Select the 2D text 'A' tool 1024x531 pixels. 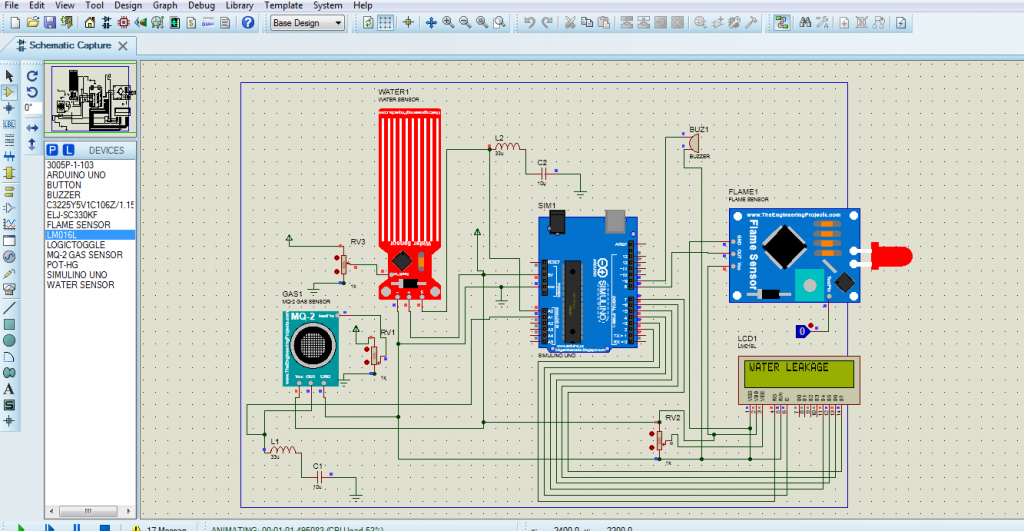9,389
